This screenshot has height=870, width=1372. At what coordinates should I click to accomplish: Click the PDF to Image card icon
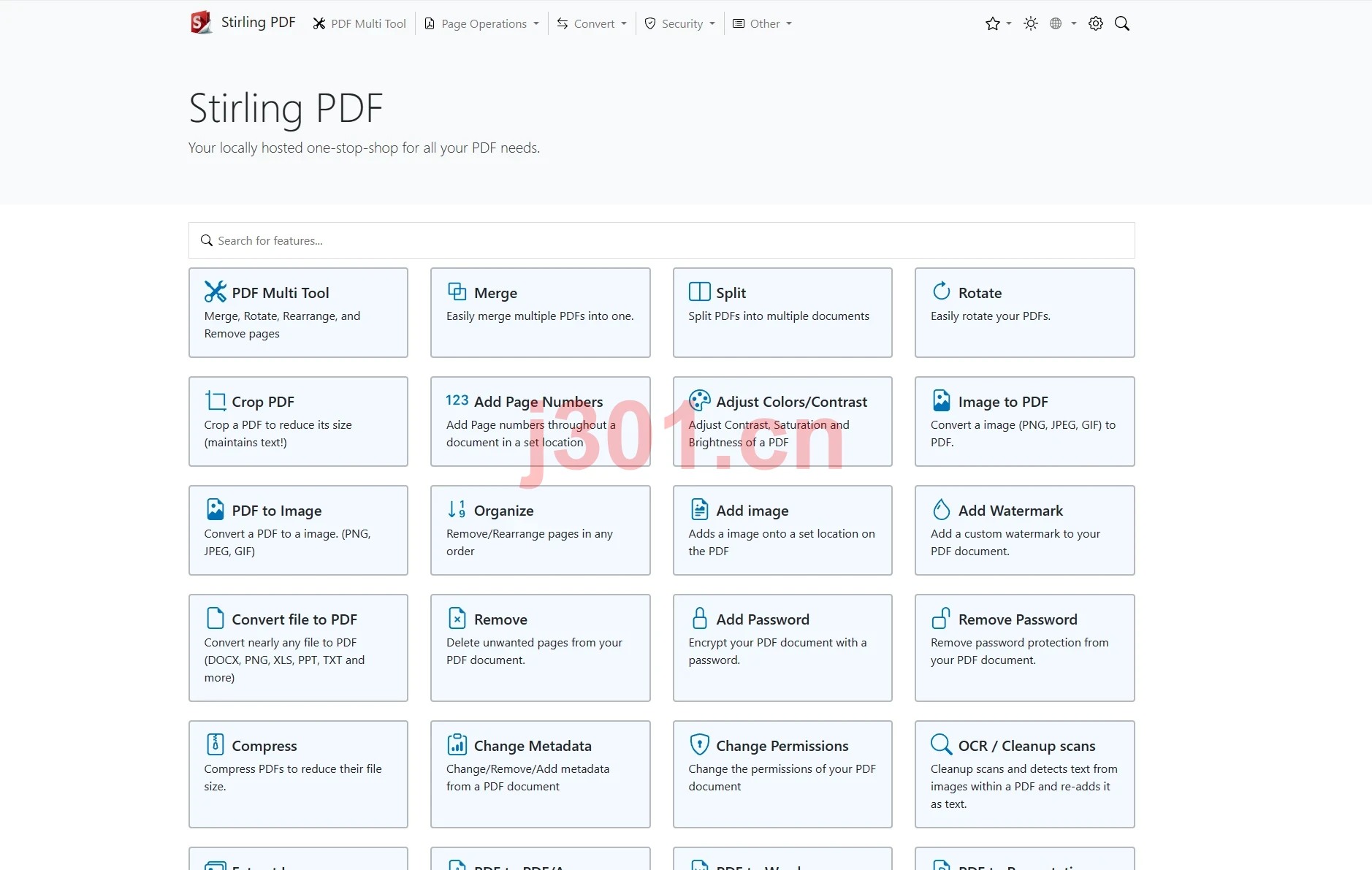tap(216, 509)
